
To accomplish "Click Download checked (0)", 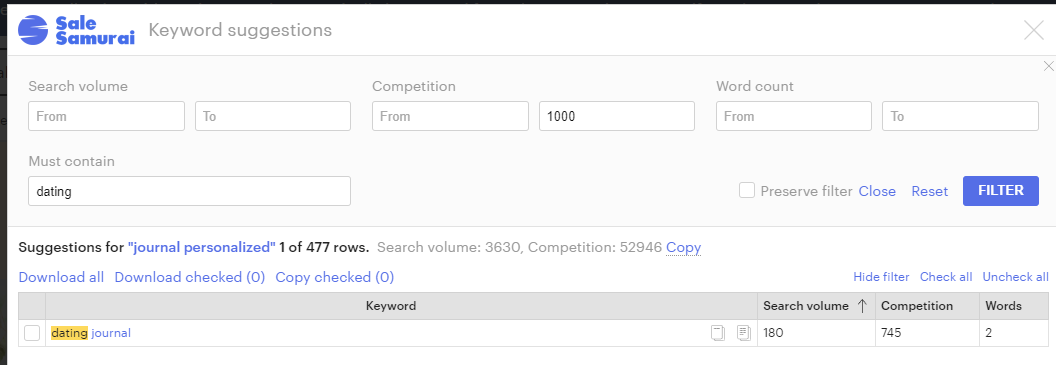I will pyautogui.click(x=190, y=277).
